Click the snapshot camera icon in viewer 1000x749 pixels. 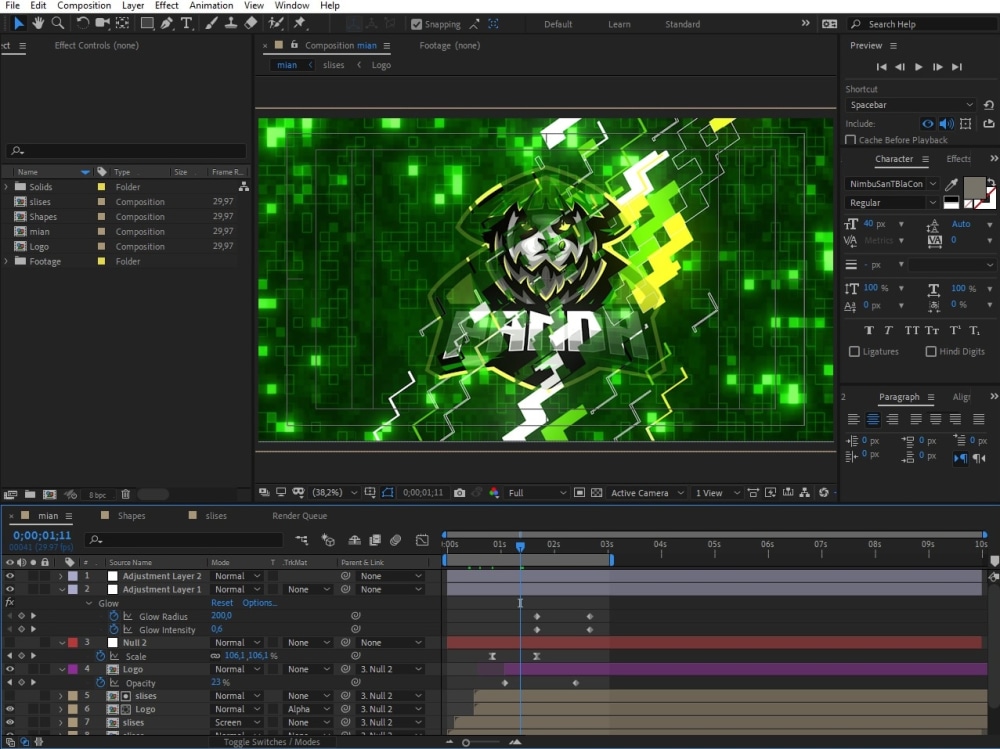click(x=459, y=493)
